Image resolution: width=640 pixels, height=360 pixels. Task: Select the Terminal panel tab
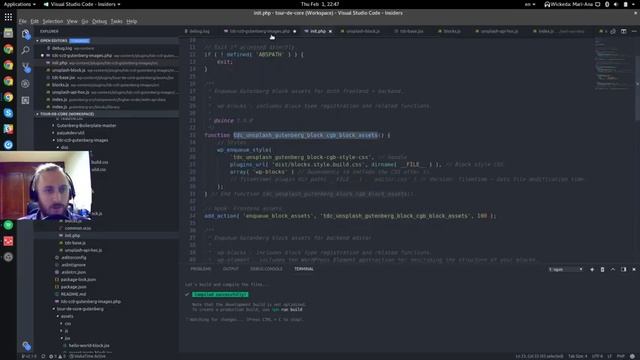click(x=304, y=269)
